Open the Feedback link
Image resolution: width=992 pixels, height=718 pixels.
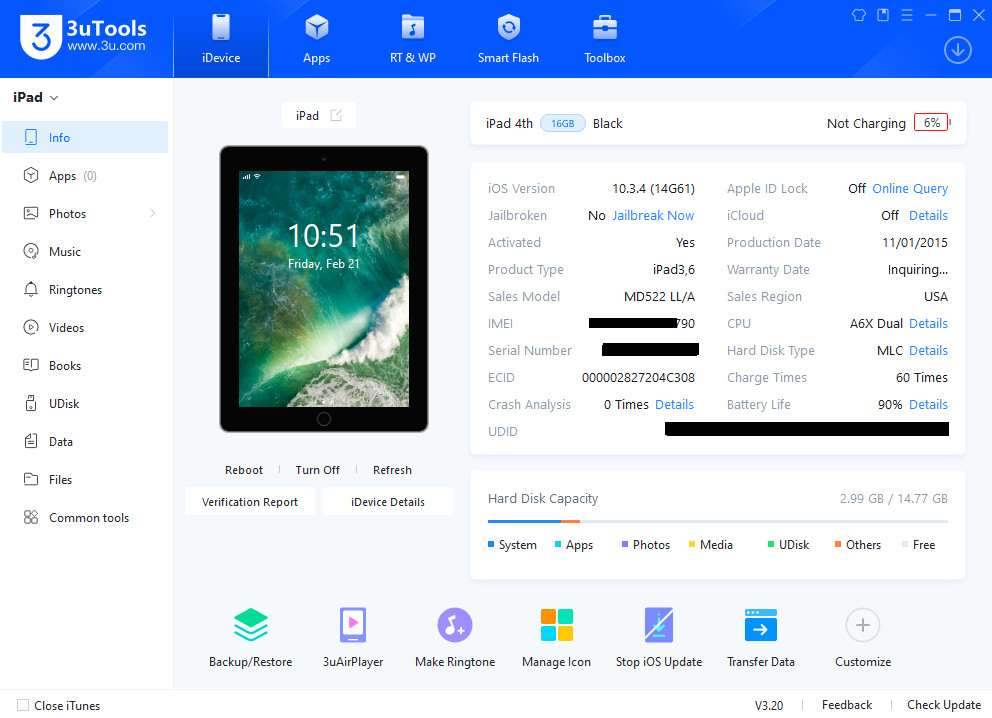pos(846,705)
